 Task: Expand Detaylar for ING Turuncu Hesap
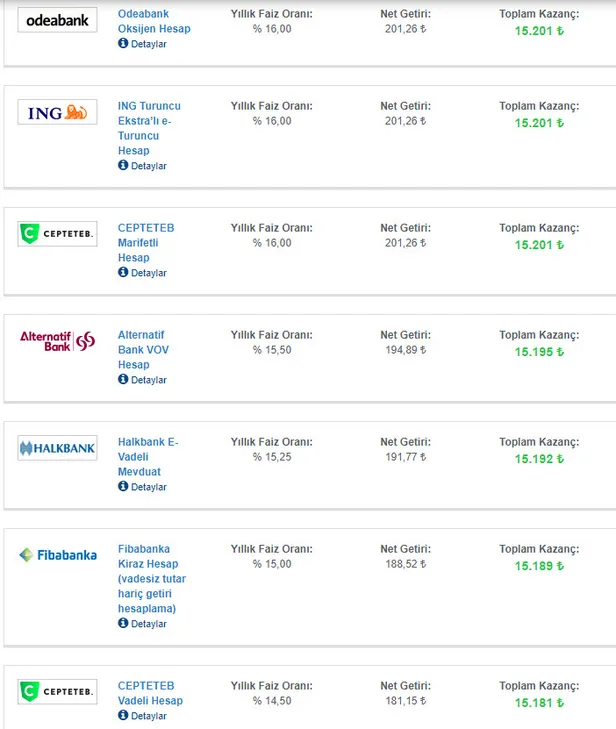click(142, 166)
